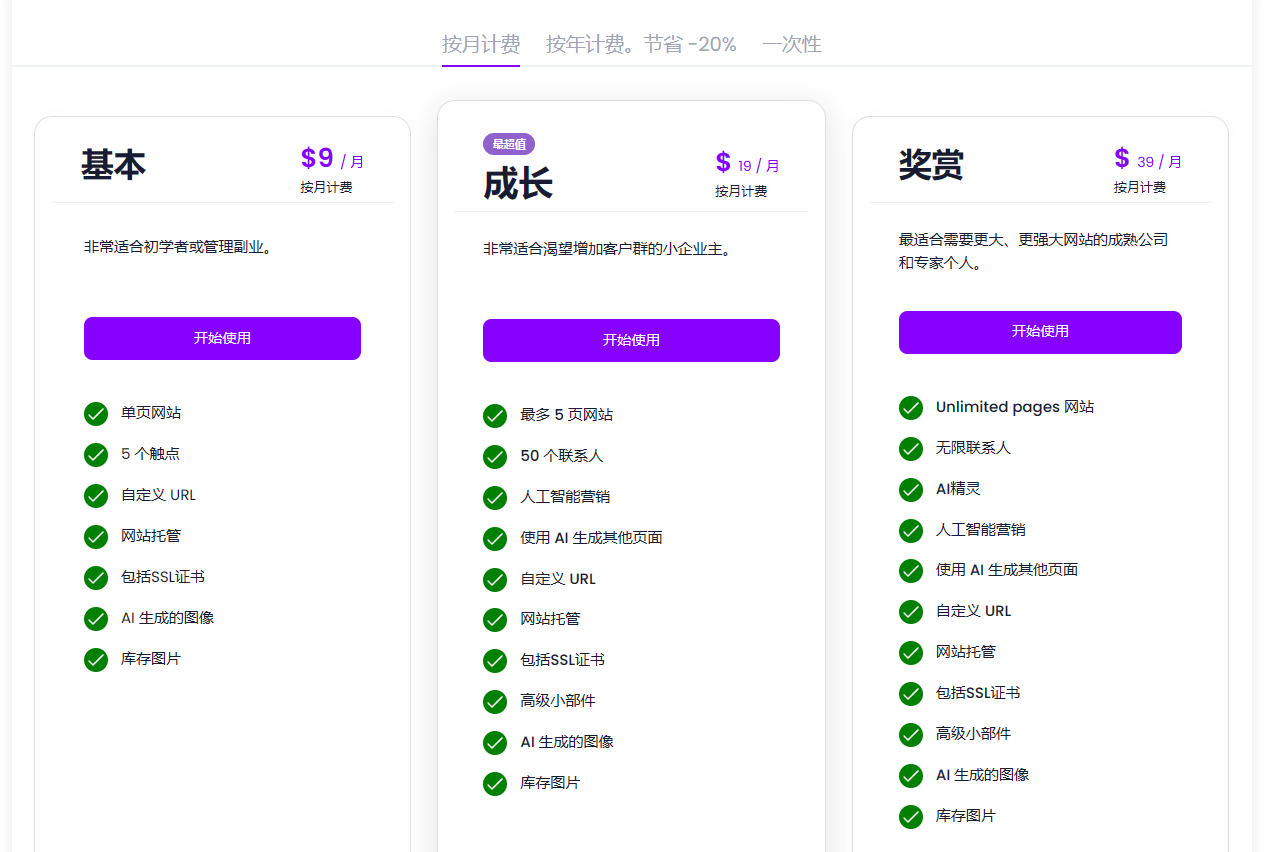Click the 奖赏 plan heading

931,165
